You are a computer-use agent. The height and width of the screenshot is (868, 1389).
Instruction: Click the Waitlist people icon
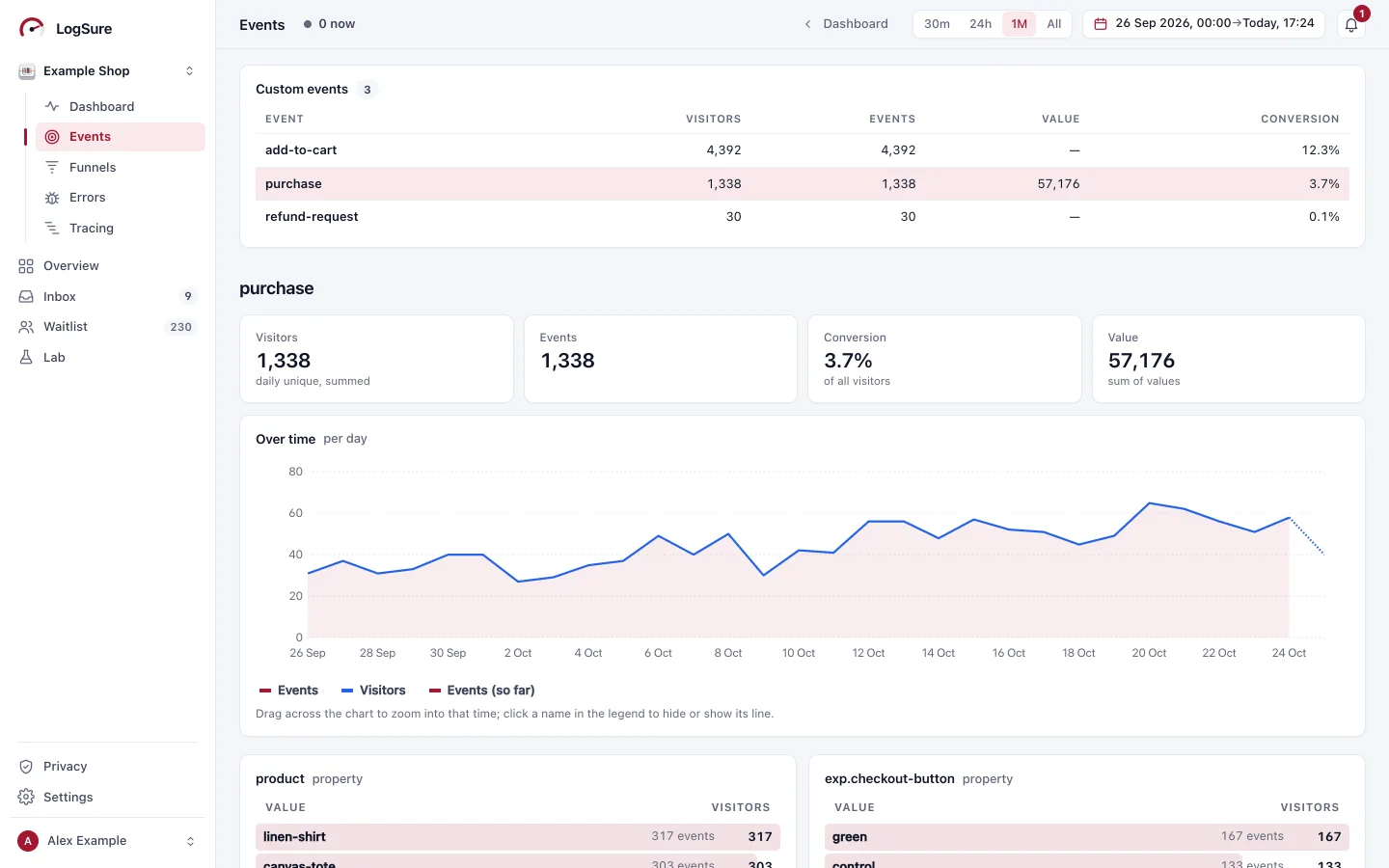tap(26, 327)
